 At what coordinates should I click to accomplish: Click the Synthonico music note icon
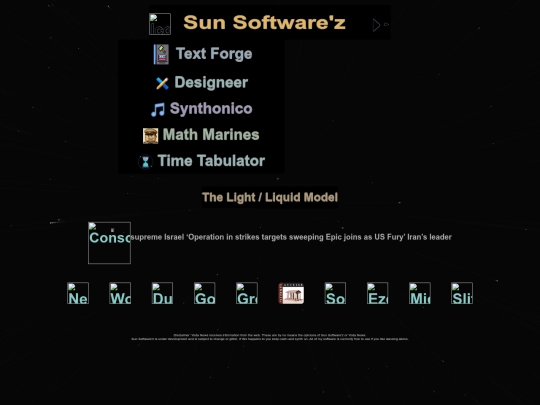pos(158,110)
